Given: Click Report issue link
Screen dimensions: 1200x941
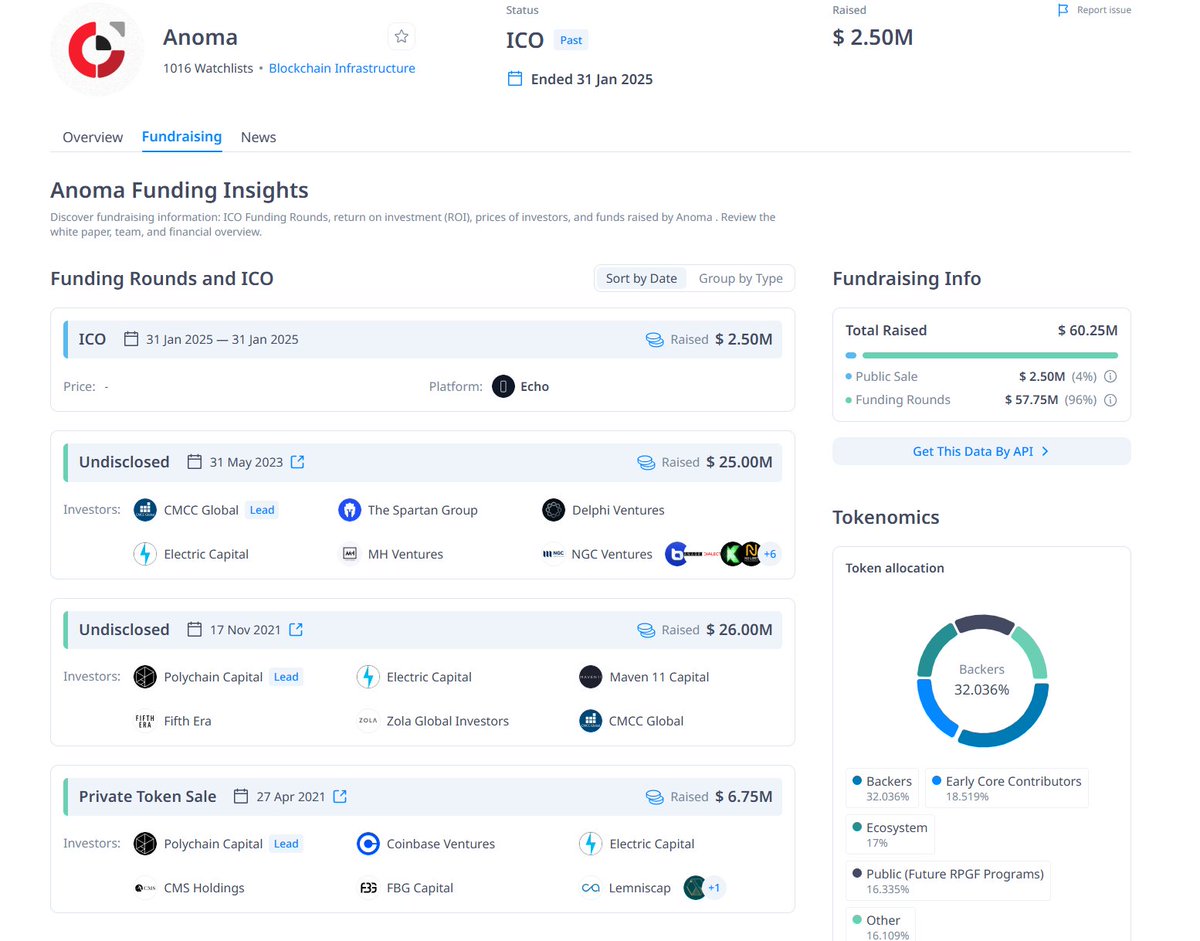Looking at the screenshot, I should click(x=1104, y=10).
